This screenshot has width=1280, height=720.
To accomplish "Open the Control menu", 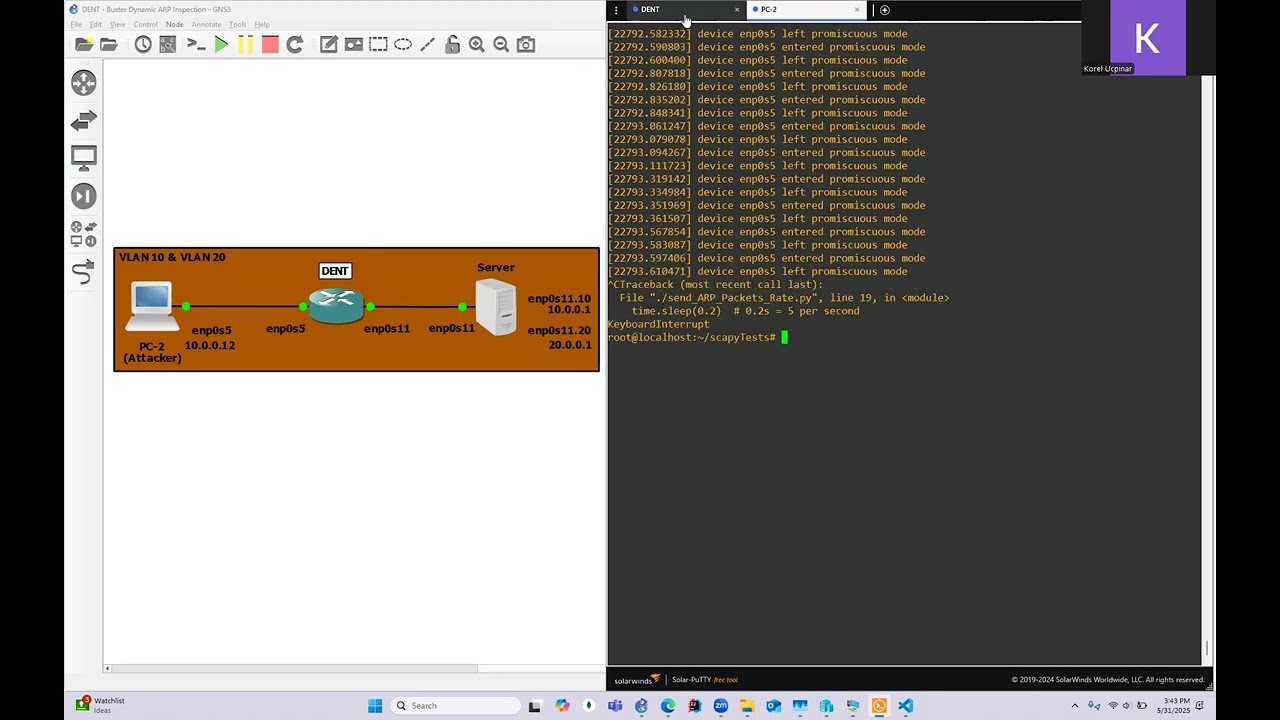I will [145, 24].
